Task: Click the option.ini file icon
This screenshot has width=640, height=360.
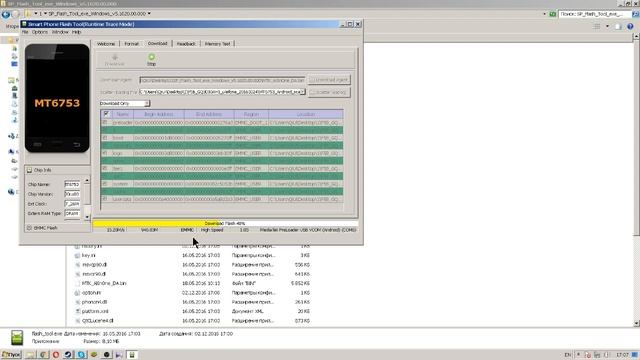Action: (77, 293)
